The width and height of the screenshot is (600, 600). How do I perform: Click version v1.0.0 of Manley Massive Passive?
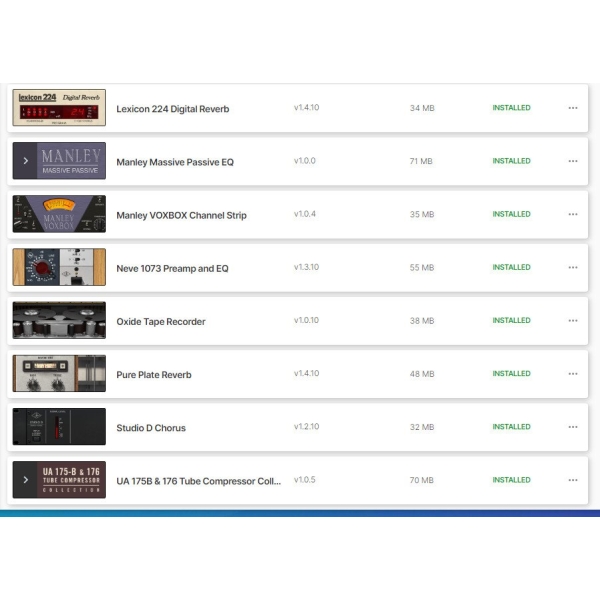[305, 161]
